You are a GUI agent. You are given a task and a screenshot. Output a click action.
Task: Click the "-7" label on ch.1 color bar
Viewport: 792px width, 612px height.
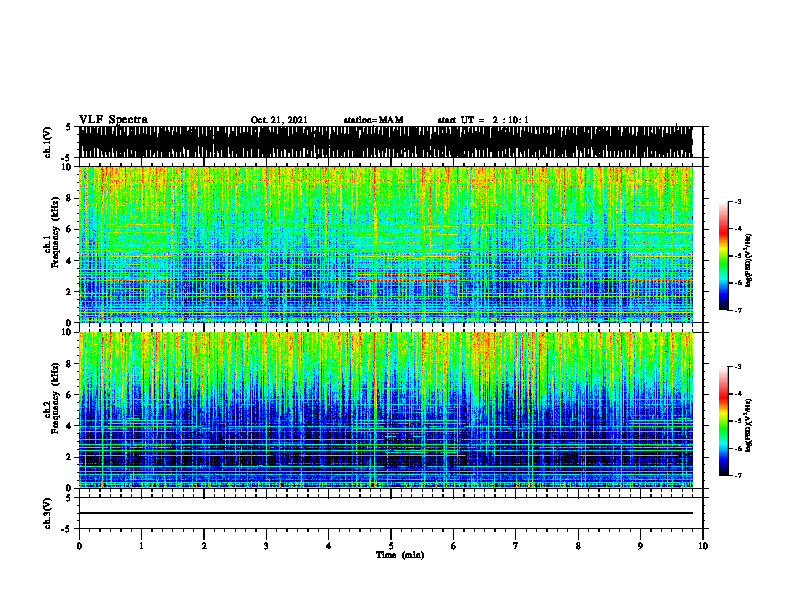(738, 310)
